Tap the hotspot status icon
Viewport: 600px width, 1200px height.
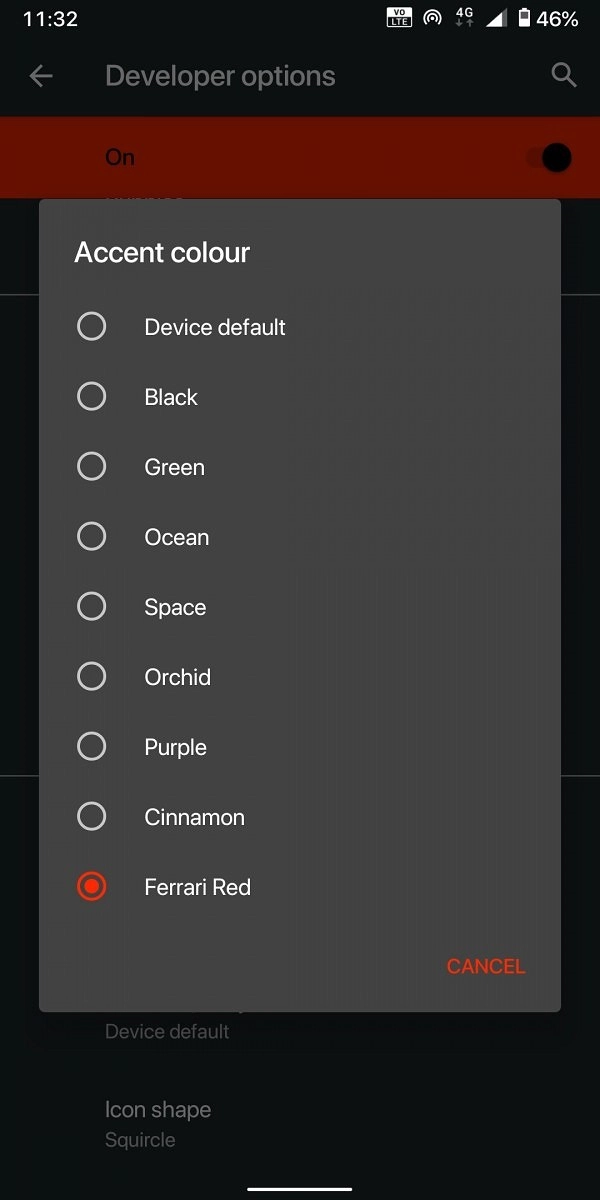click(x=433, y=18)
